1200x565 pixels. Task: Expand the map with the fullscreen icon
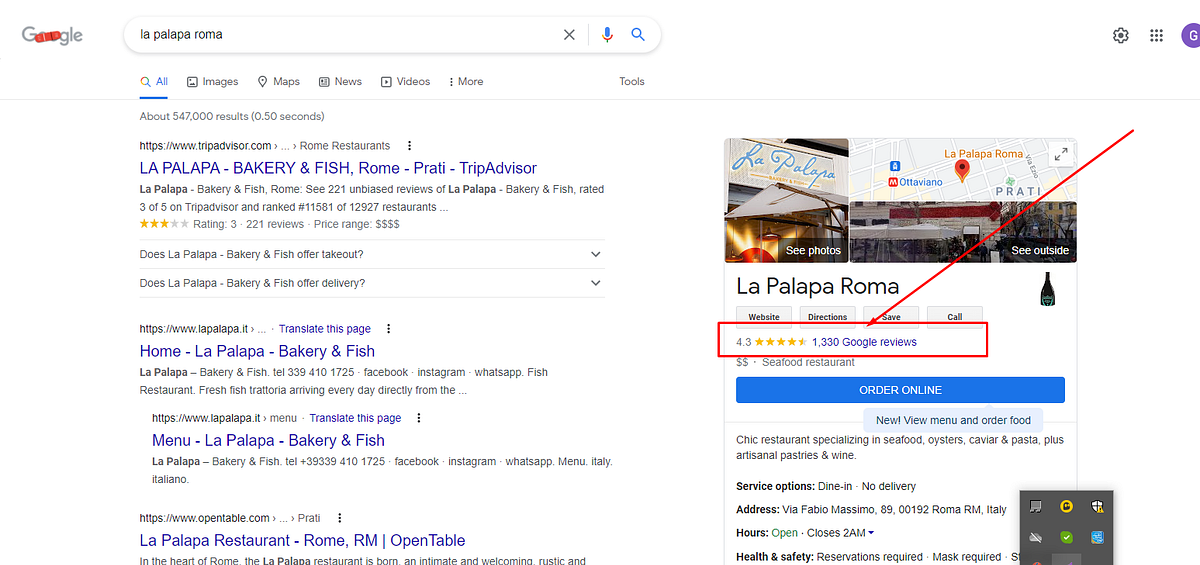1061,154
